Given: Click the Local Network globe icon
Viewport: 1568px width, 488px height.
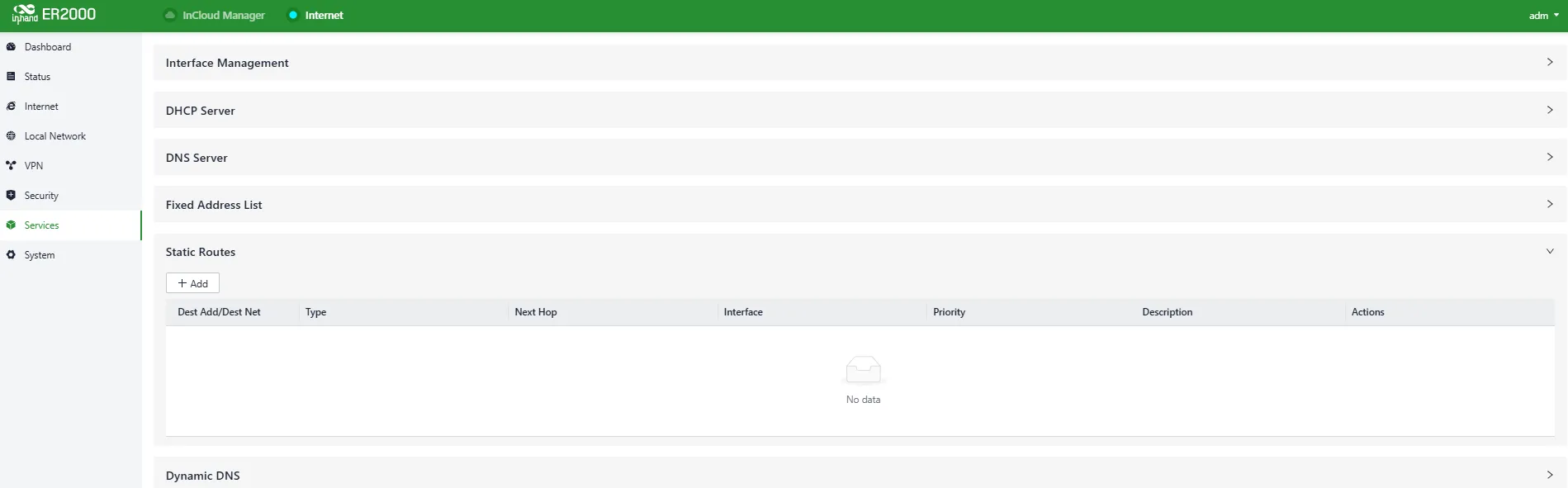Looking at the screenshot, I should (11, 136).
